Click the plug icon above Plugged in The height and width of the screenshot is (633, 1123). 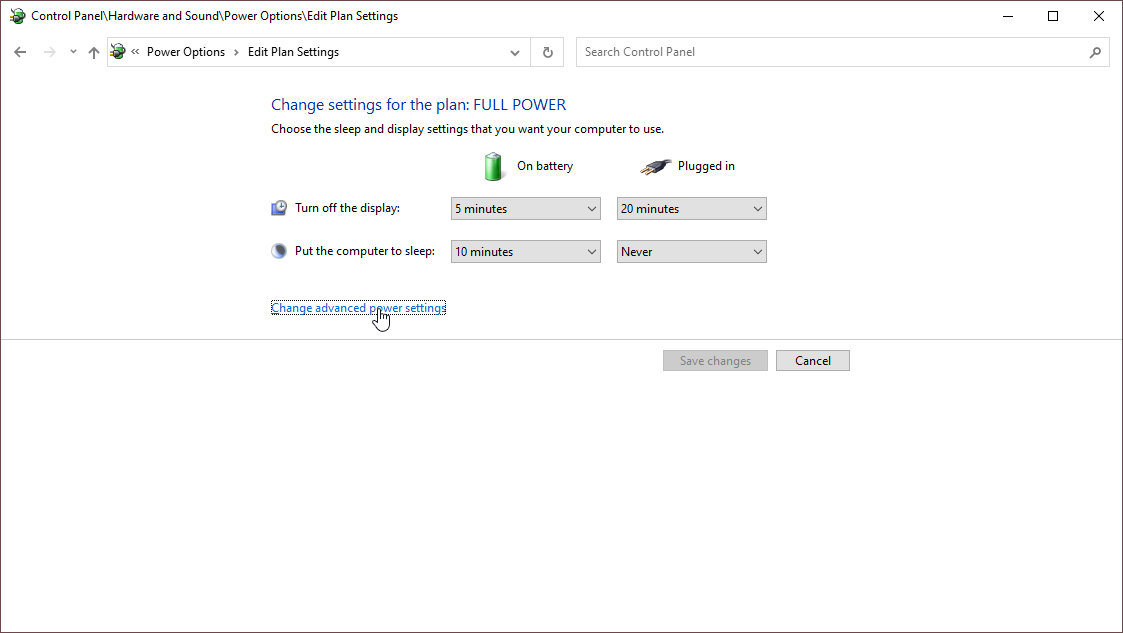tap(655, 165)
